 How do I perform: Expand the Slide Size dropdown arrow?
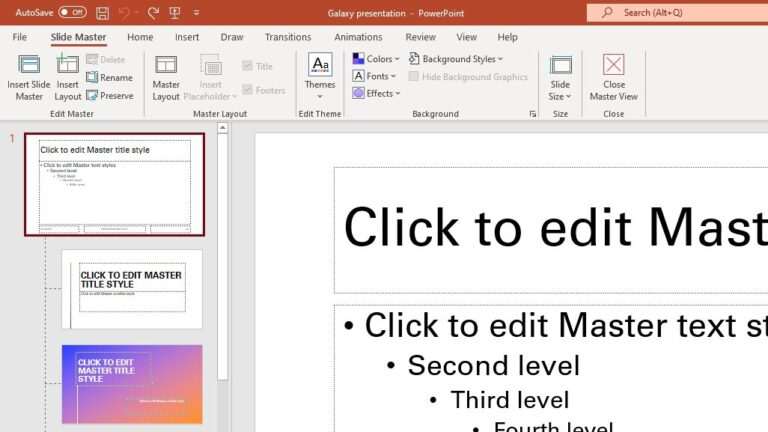[568, 96]
